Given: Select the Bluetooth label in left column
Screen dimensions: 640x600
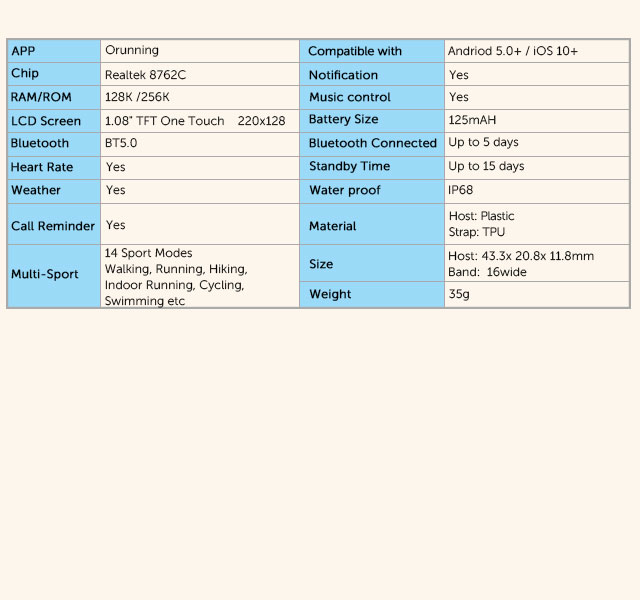Looking at the screenshot, I should 40,143.
